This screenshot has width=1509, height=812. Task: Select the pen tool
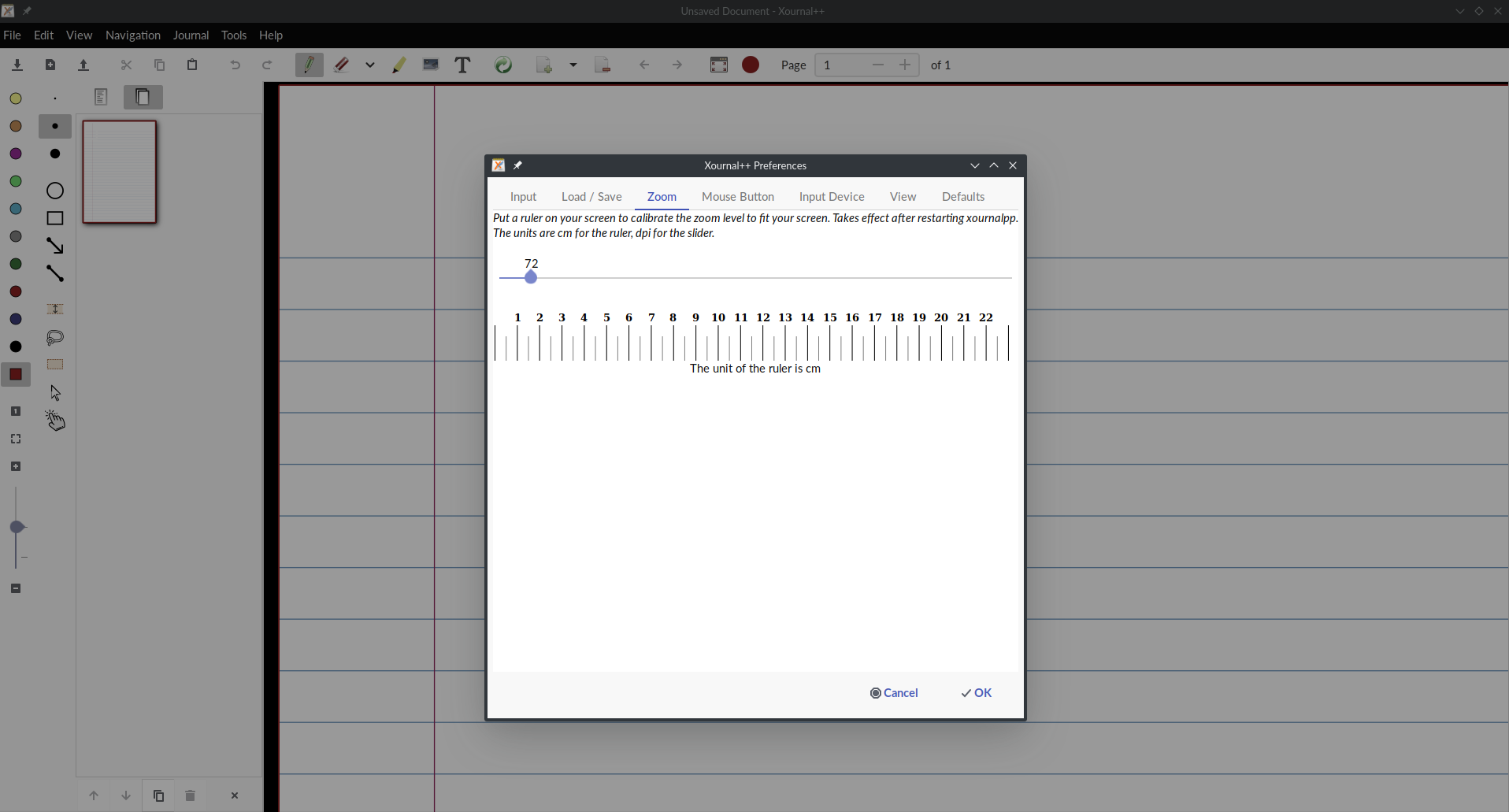point(310,65)
